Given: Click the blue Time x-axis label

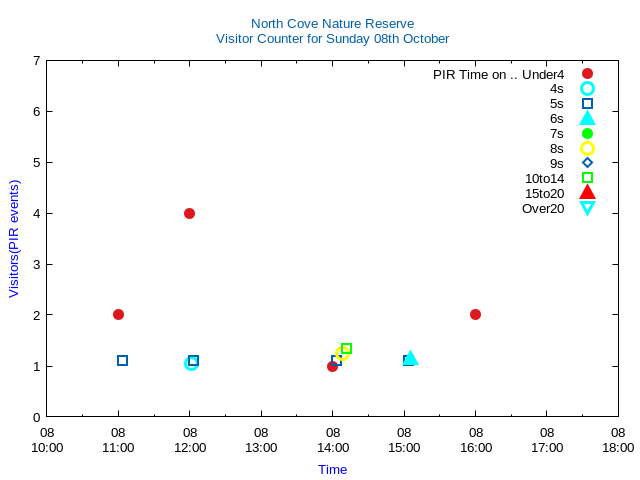Looking at the screenshot, I should [332, 469].
